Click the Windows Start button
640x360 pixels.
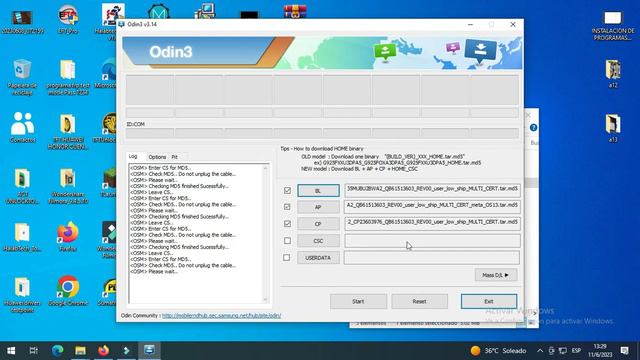point(11,351)
